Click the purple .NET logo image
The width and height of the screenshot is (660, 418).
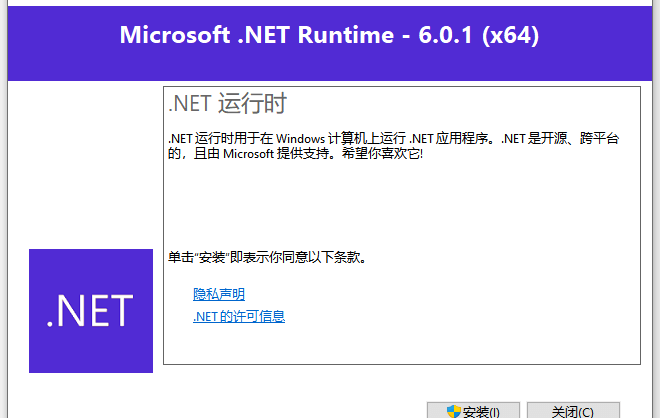tap(91, 311)
